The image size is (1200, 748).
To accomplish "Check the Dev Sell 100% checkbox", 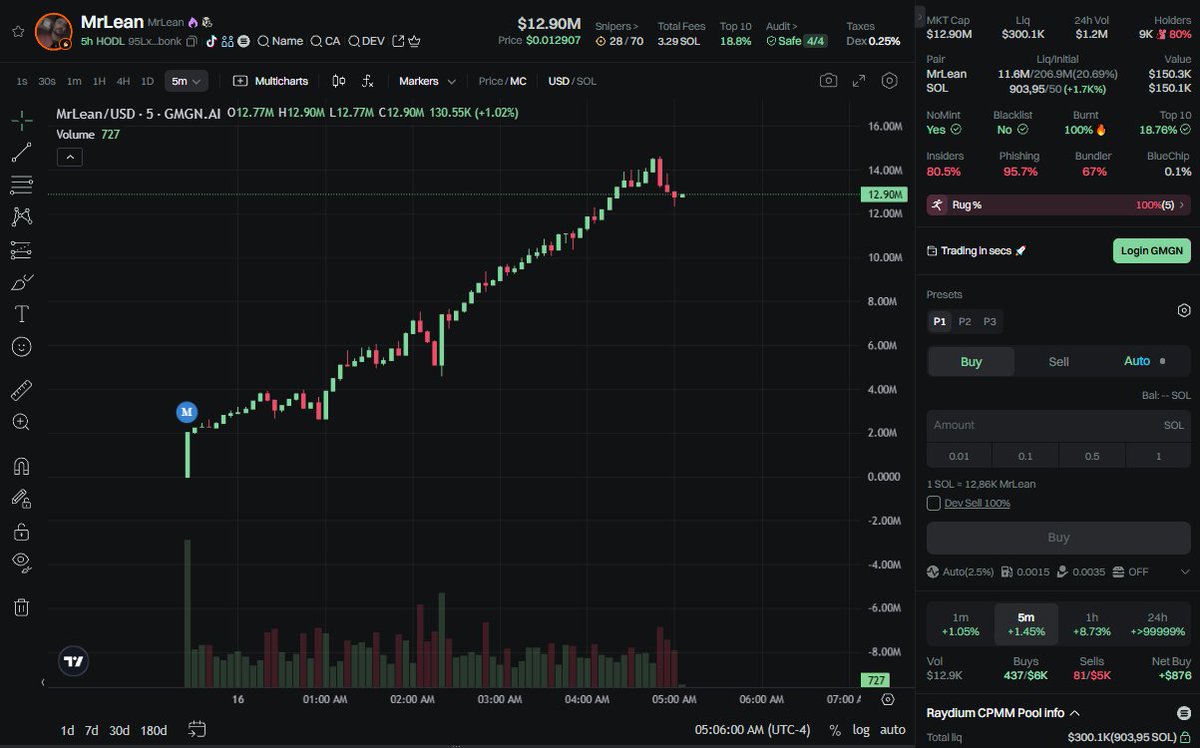I will (934, 503).
